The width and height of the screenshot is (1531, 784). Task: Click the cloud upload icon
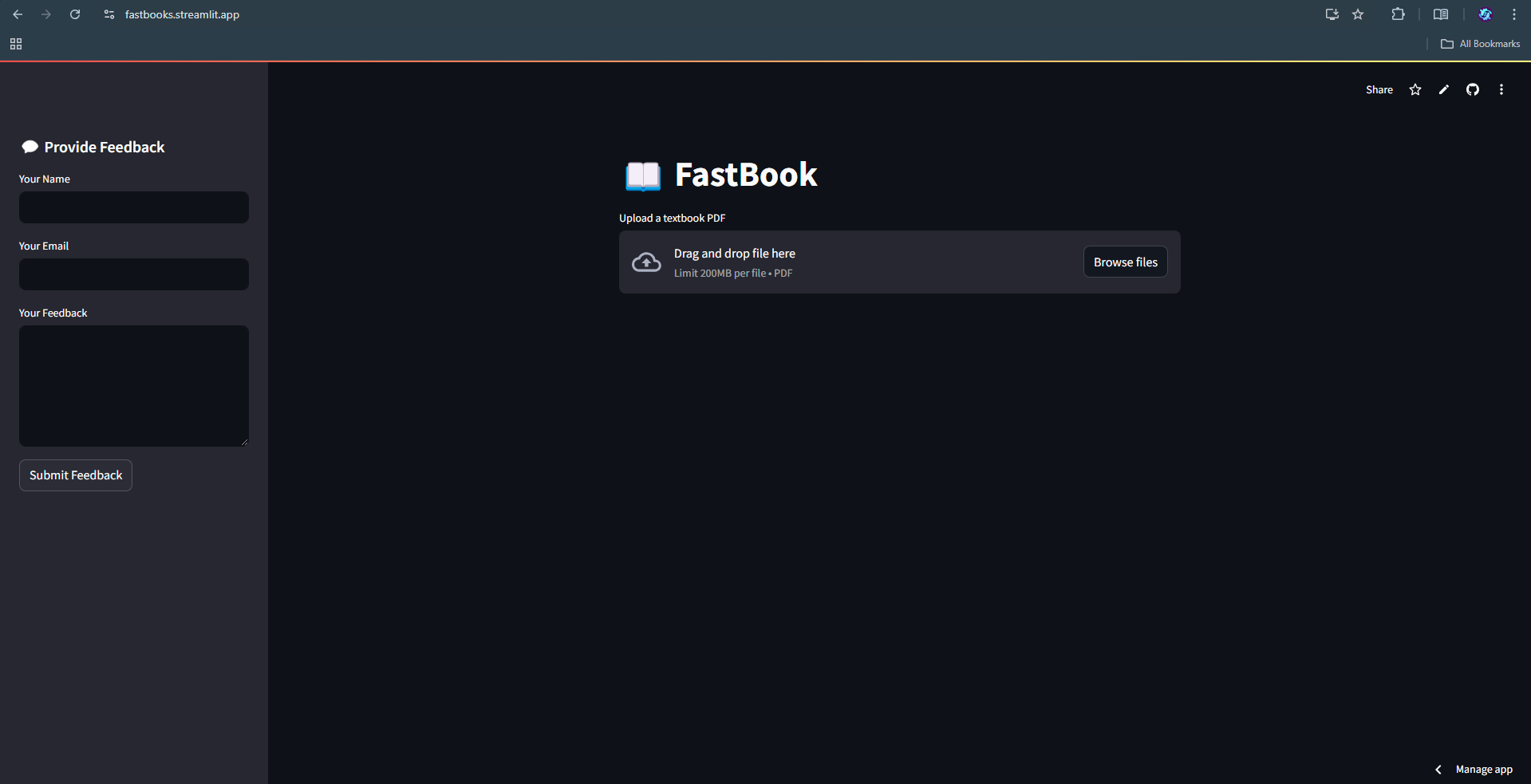[x=646, y=262]
